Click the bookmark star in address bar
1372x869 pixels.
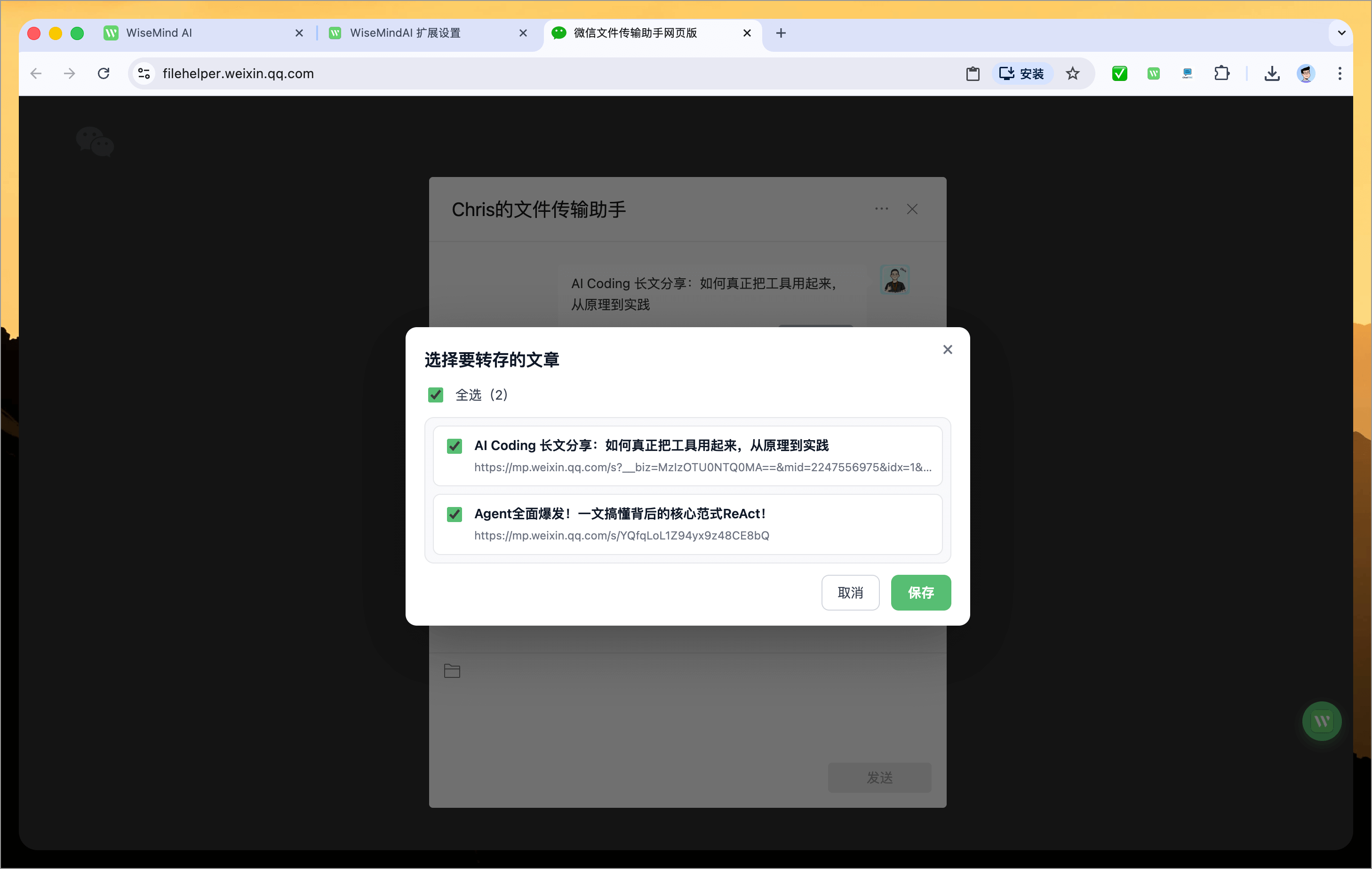point(1073,73)
